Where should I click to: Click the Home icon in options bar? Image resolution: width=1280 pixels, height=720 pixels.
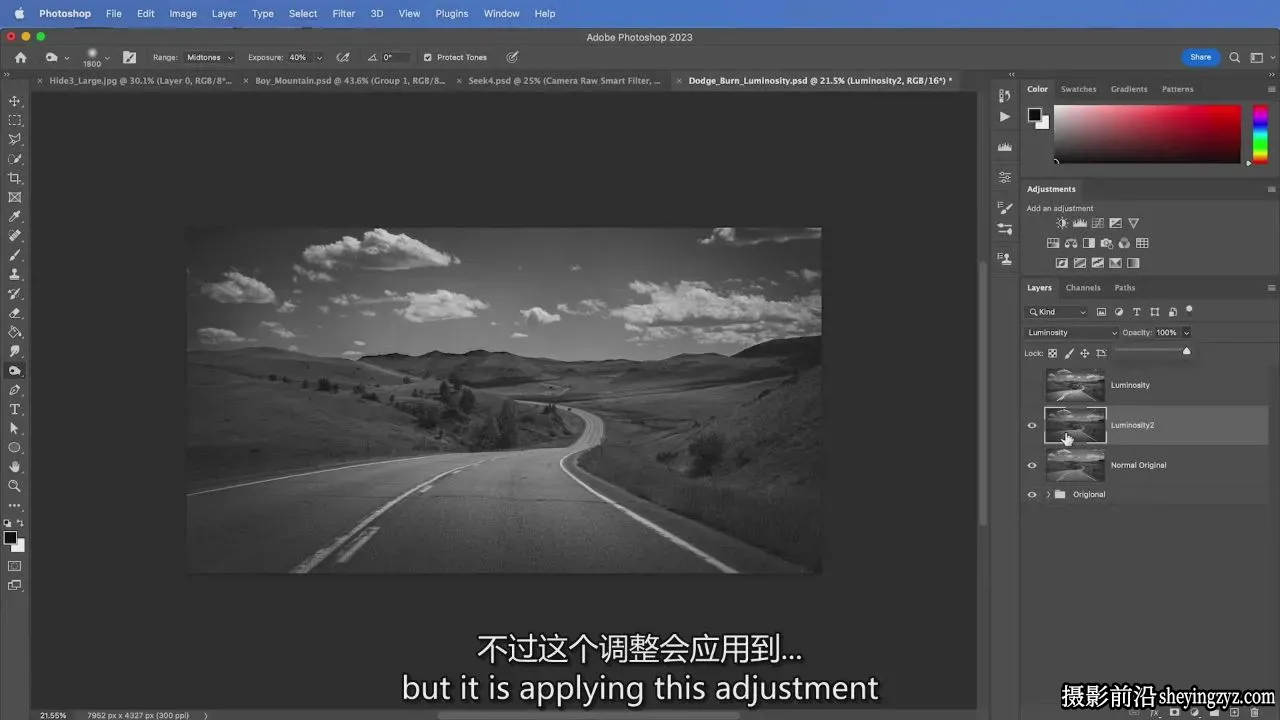[x=20, y=57]
